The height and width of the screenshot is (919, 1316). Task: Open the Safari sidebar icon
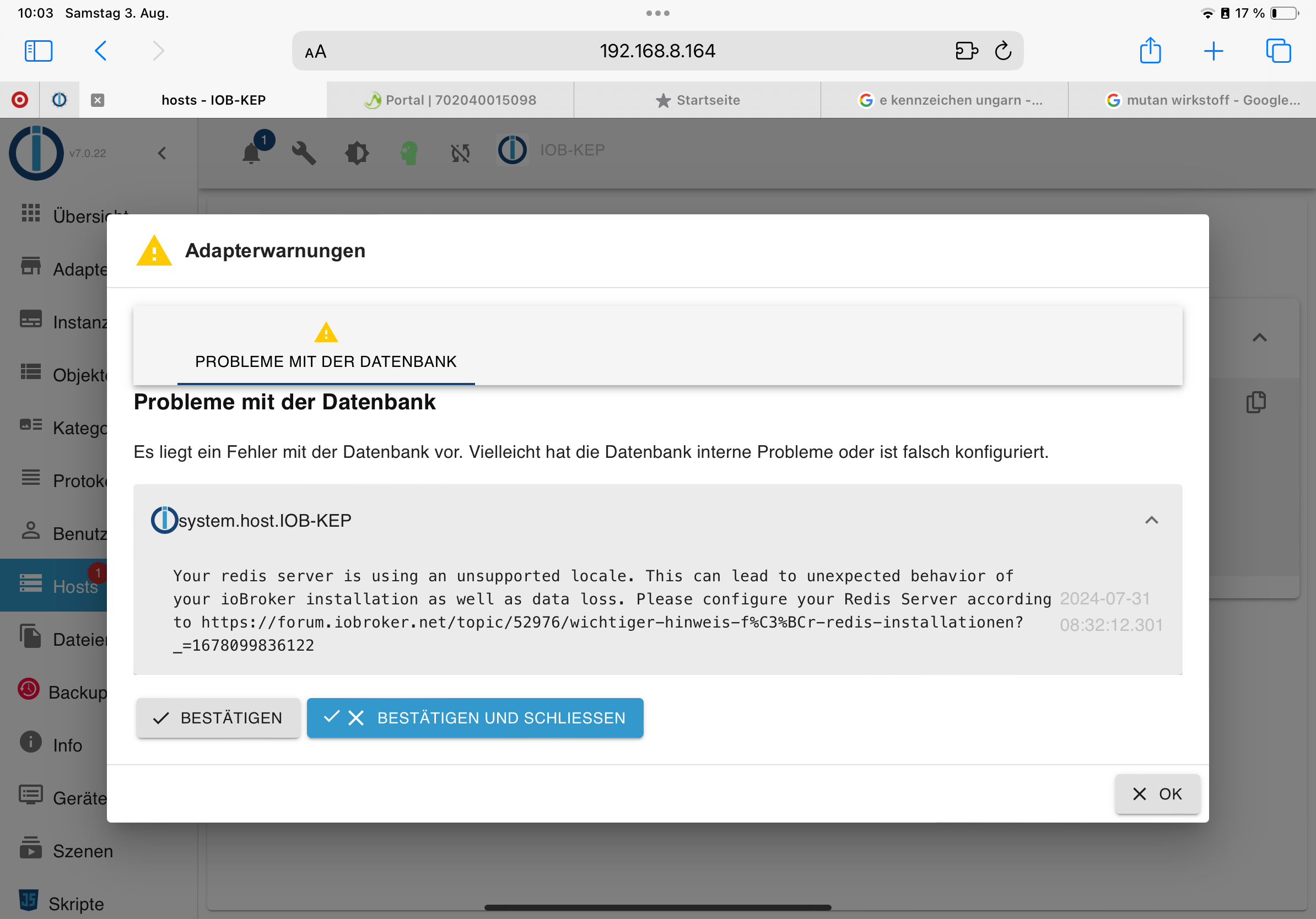39,51
